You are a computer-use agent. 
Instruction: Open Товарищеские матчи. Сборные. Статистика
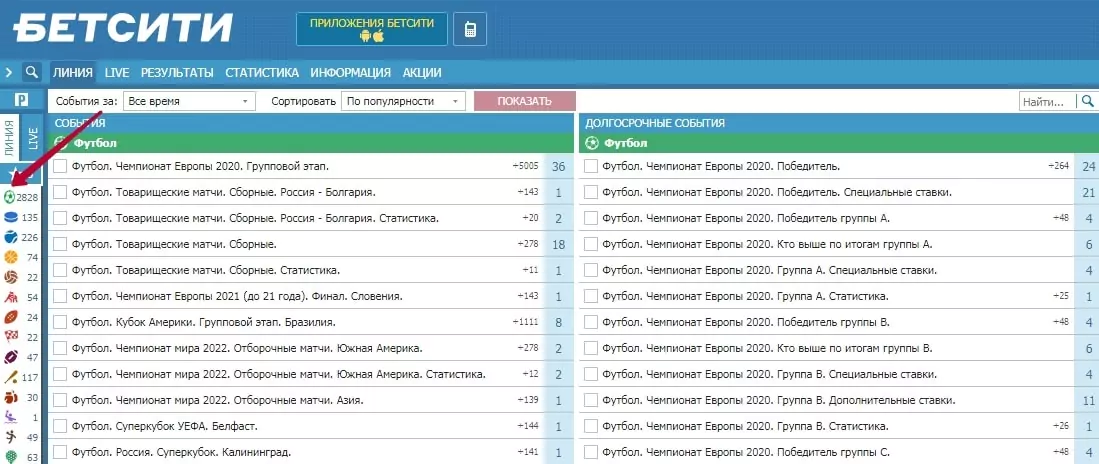(x=206, y=270)
